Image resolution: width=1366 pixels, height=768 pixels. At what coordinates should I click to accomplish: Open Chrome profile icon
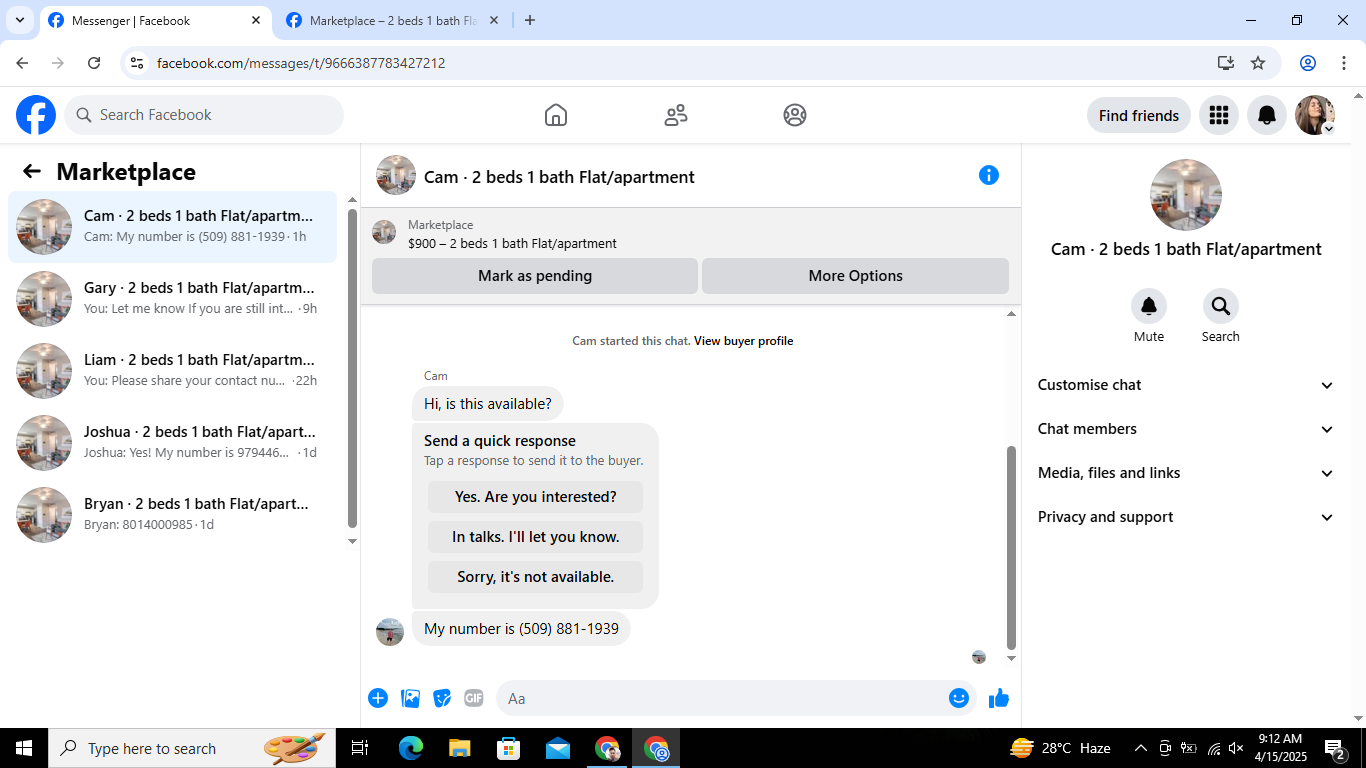(x=1308, y=63)
